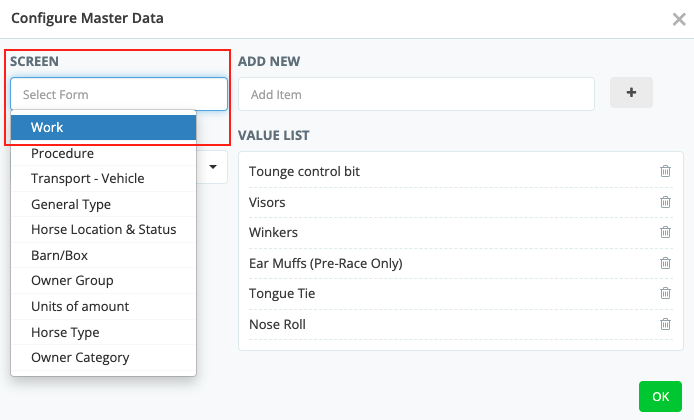Remove Winkers using its trash icon

[665, 232]
